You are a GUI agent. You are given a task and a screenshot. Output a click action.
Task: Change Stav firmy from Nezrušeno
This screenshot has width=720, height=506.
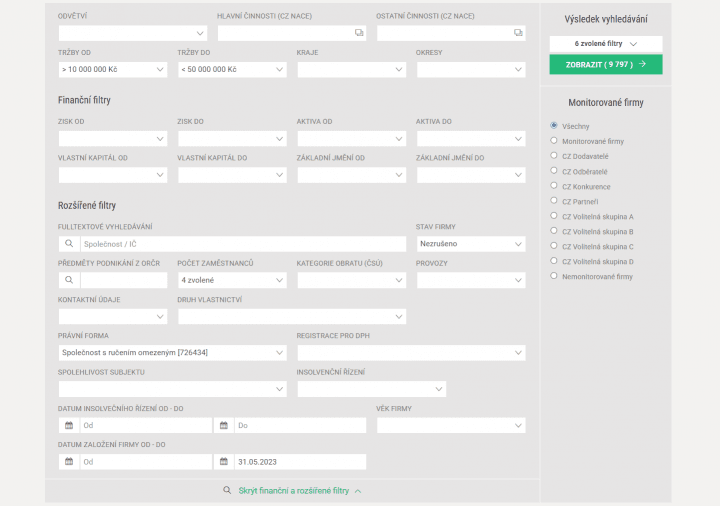point(471,244)
